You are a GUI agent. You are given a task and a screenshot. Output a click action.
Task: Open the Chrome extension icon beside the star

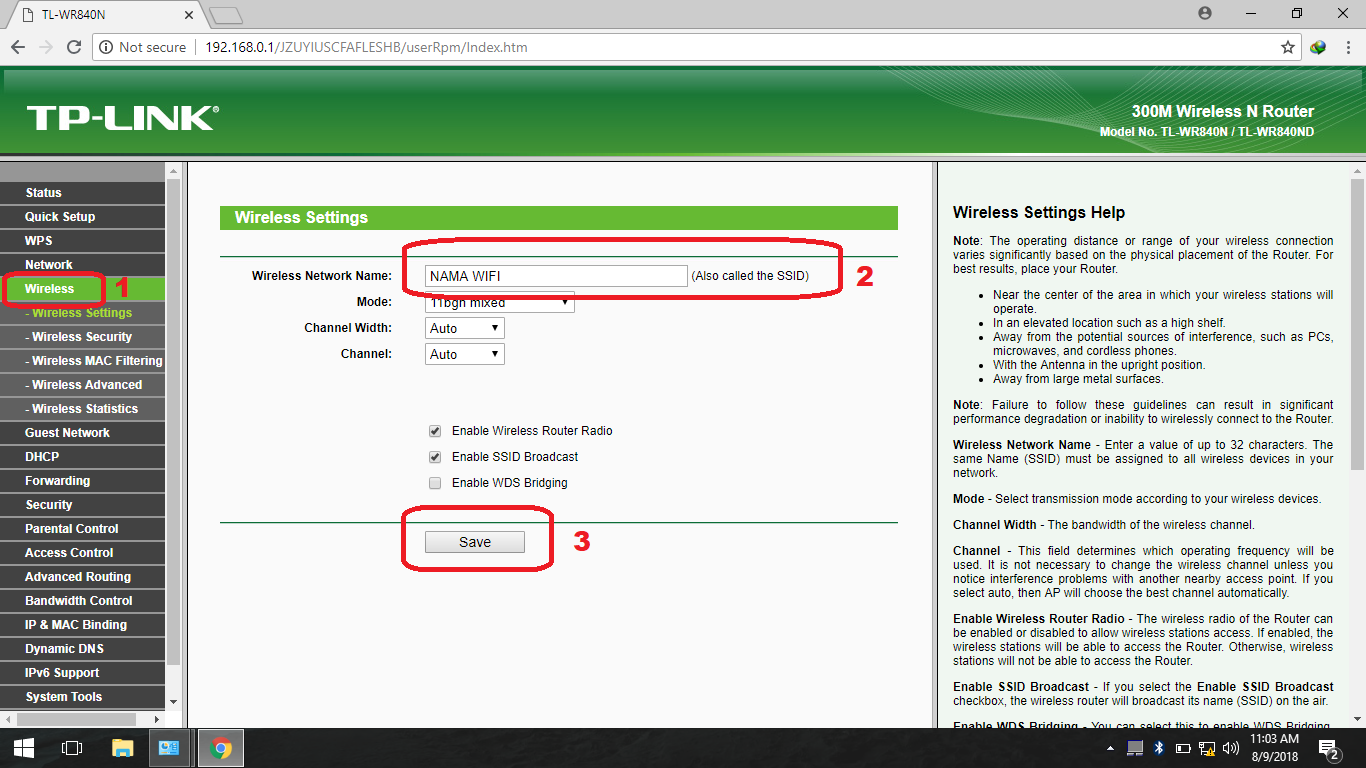point(1318,47)
